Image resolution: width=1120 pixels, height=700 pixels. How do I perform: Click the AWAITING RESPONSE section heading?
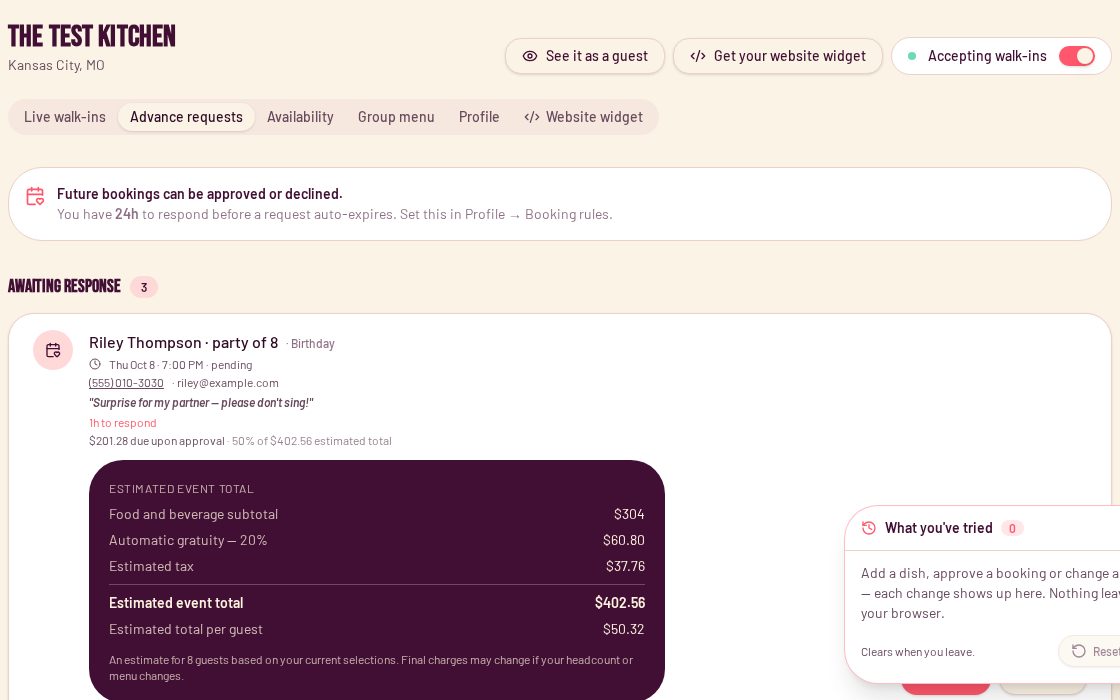click(64, 286)
